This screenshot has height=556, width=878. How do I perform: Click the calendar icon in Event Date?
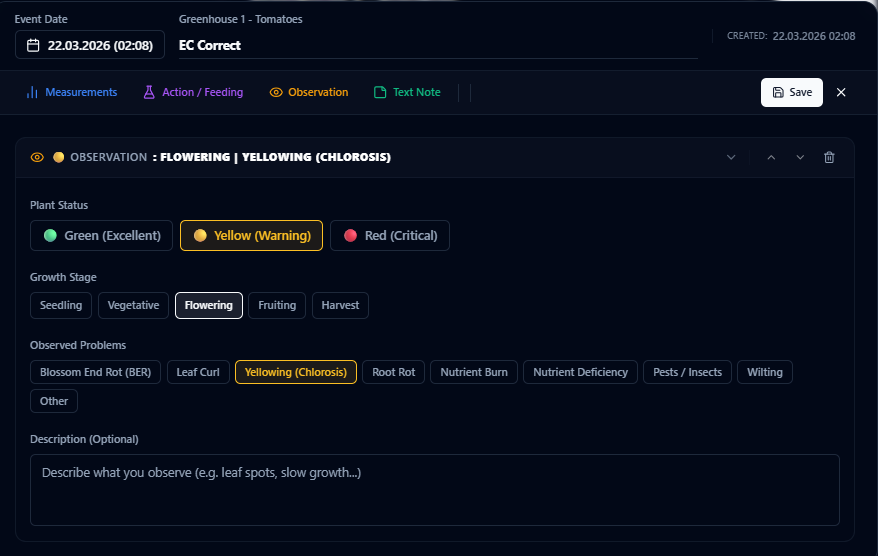pos(33,45)
